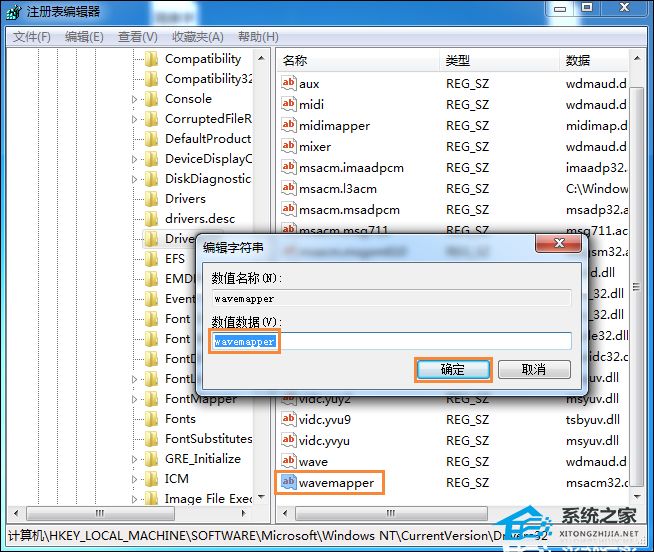Screen dimensions: 654x552
Task: Open the 收藏夹(A) menu
Action: pyautogui.click(x=198, y=37)
